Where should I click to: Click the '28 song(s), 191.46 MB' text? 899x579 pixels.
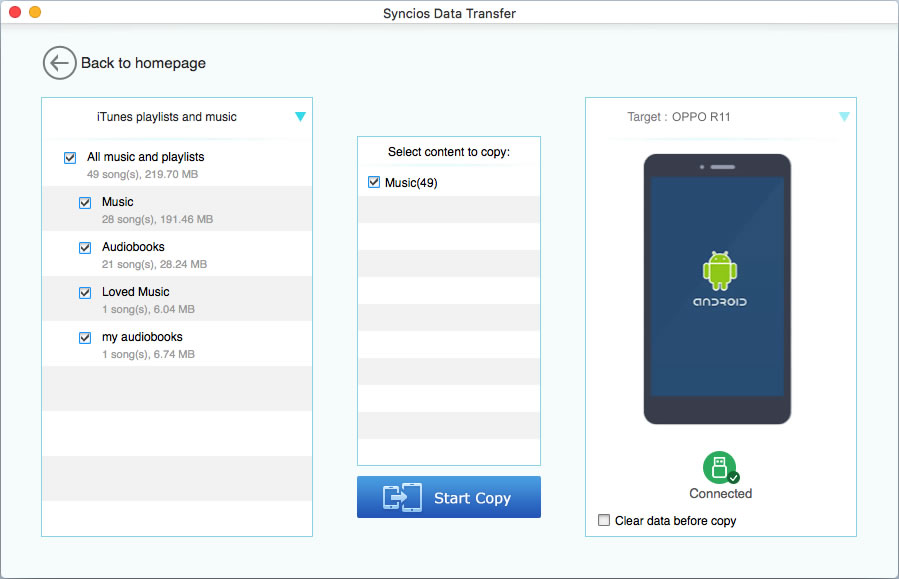click(x=158, y=219)
